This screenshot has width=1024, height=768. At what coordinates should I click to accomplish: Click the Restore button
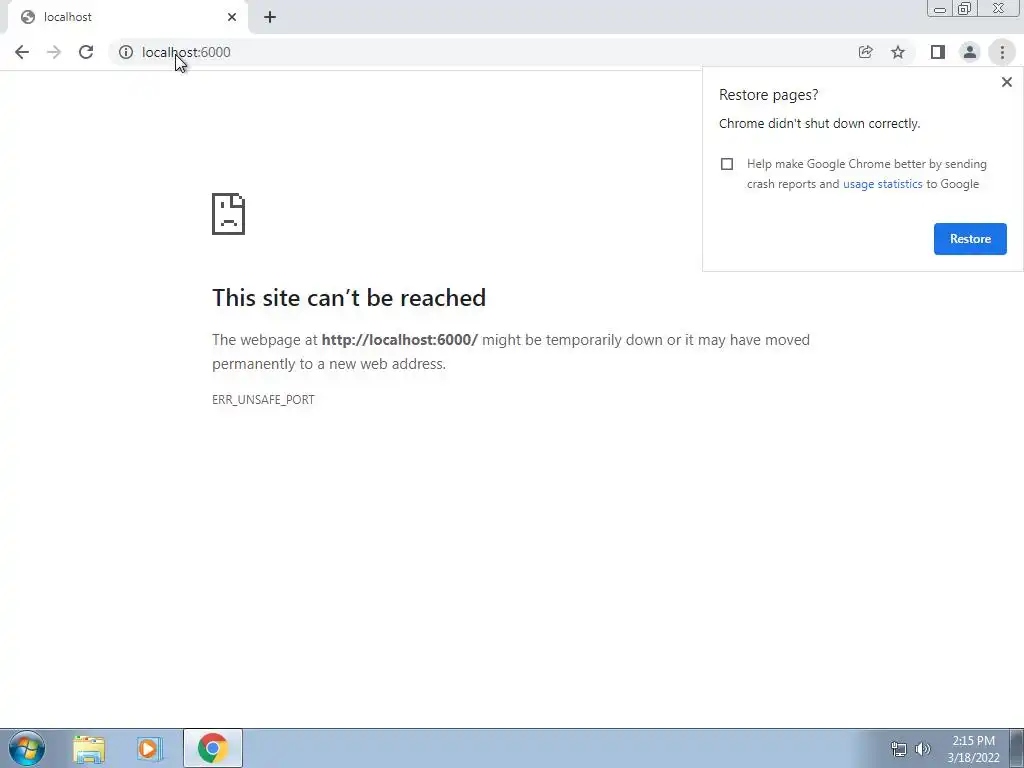(x=970, y=239)
